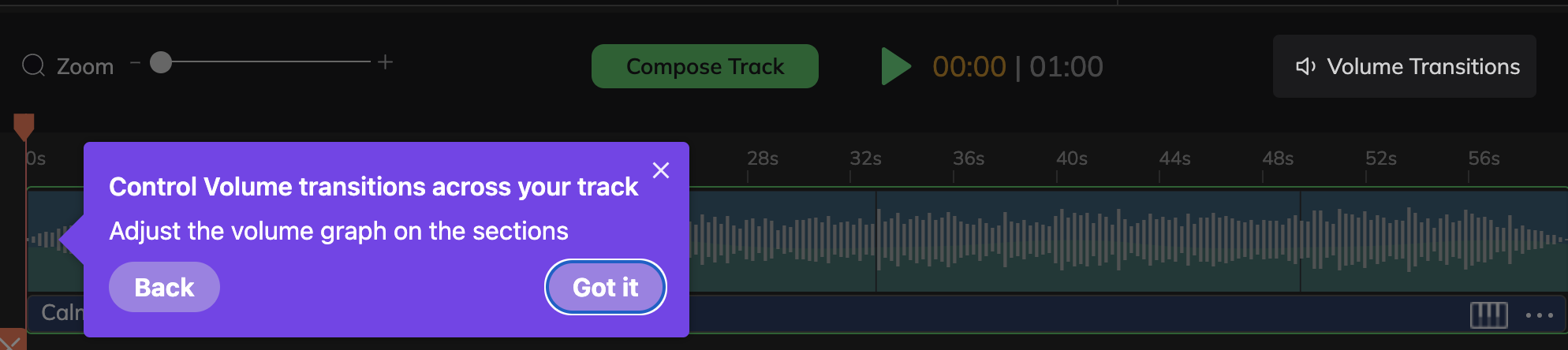Jump to 28s on the timeline ruler
Image resolution: width=1568 pixels, height=350 pixels.
[763, 159]
